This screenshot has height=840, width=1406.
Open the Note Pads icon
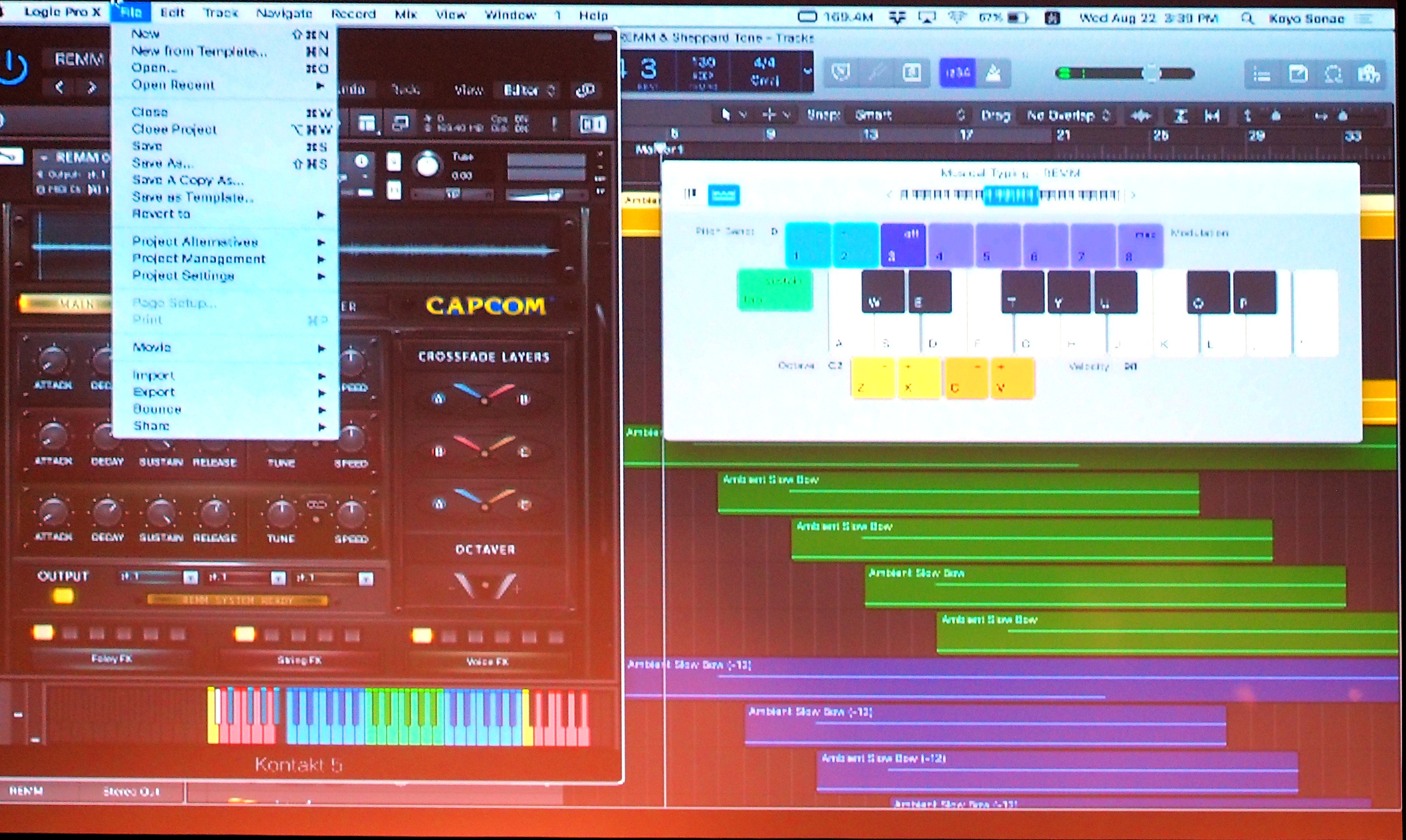1298,74
